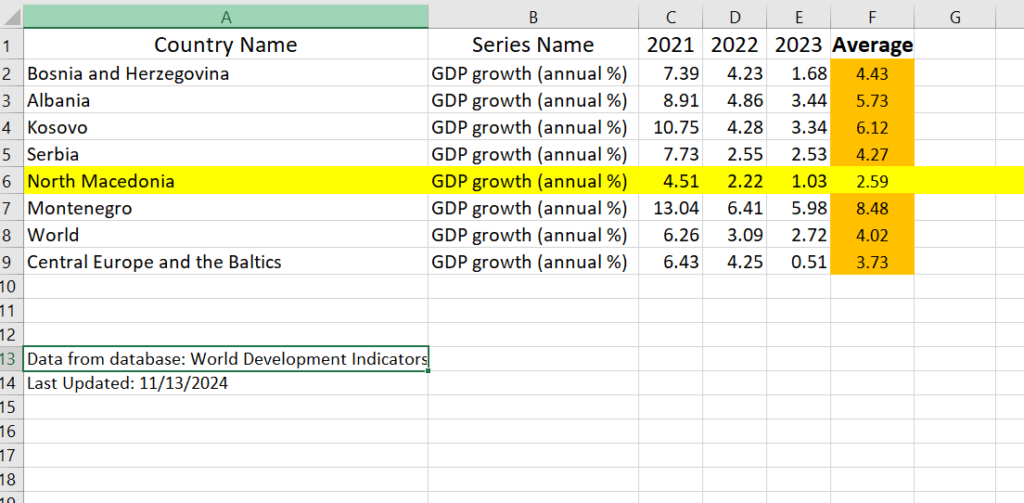Select row 6 header
Image resolution: width=1024 pixels, height=503 pixels.
pyautogui.click(x=10, y=181)
